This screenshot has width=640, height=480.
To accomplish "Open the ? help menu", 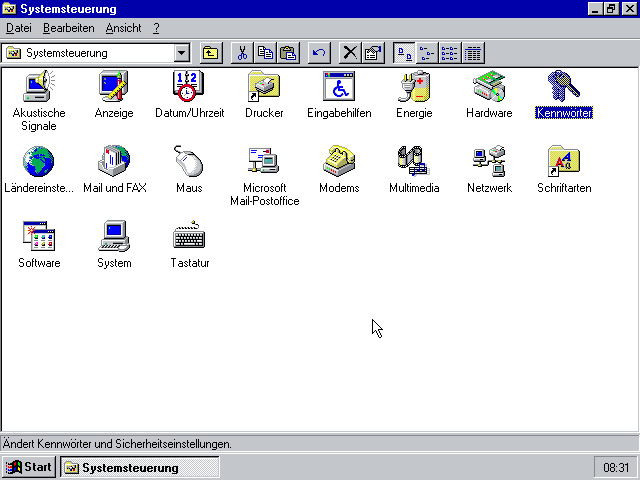I will [x=156, y=28].
